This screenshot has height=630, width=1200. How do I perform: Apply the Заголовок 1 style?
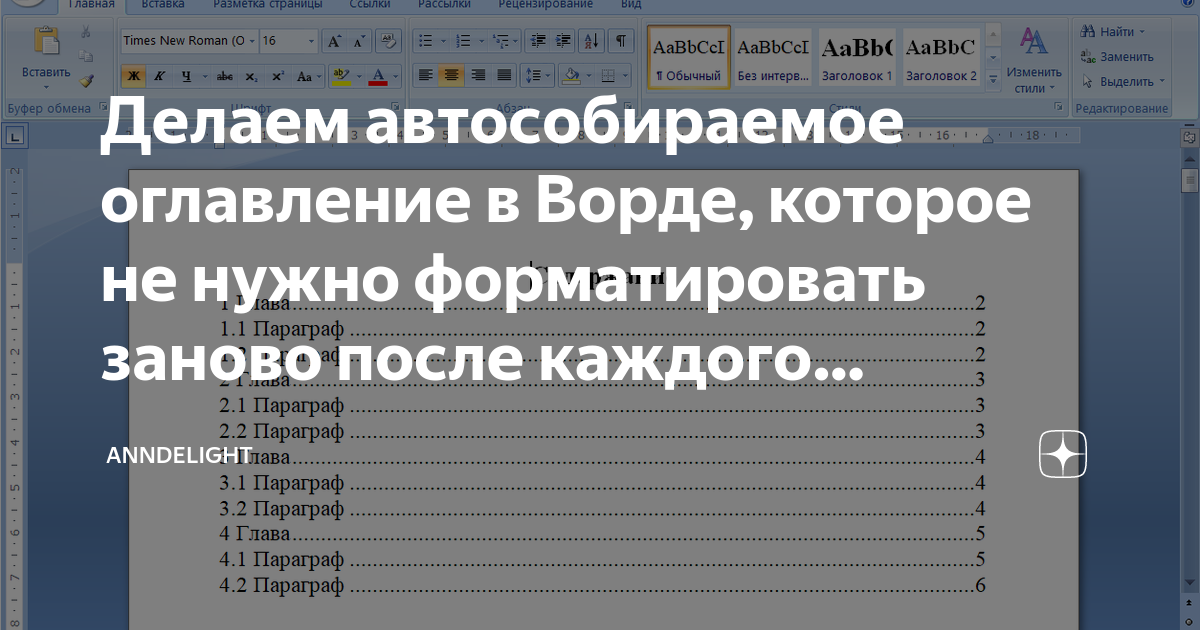pos(857,57)
